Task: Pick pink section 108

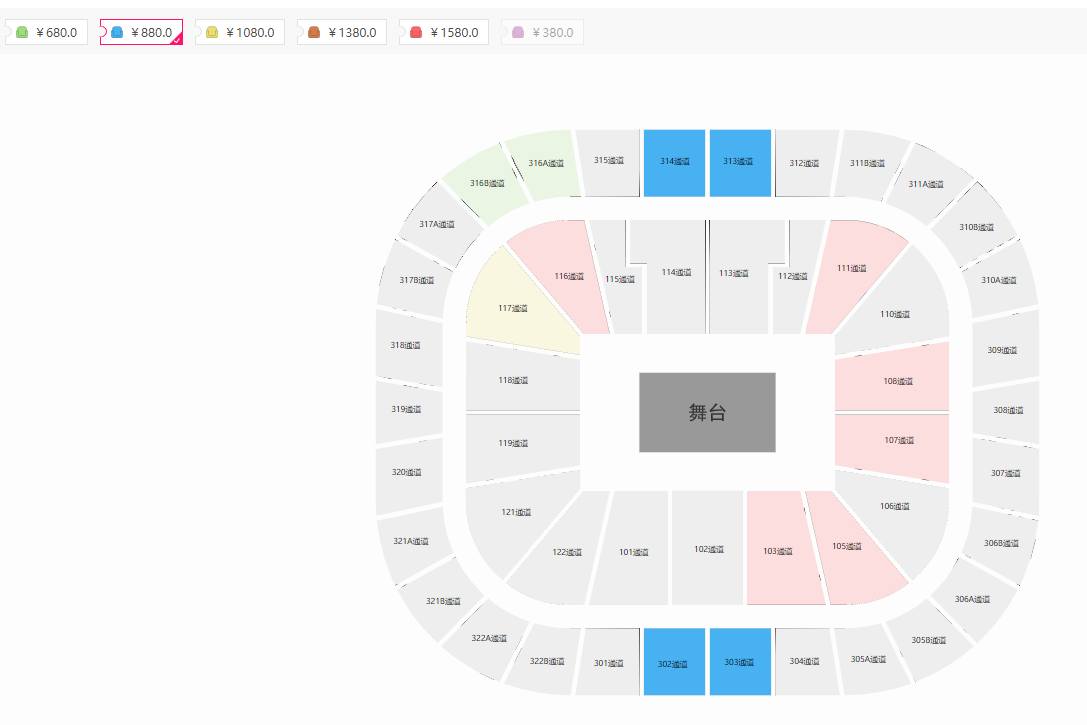Action: coord(894,380)
